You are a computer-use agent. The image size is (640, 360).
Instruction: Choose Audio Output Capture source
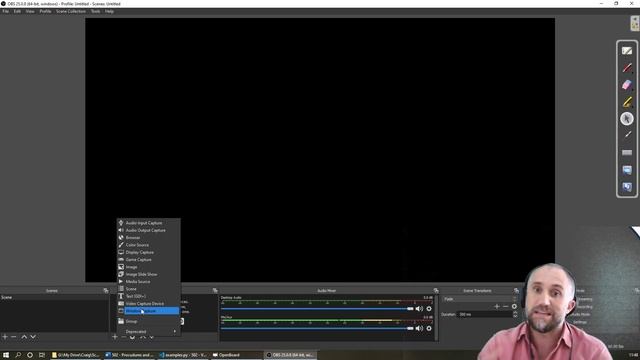click(149, 230)
